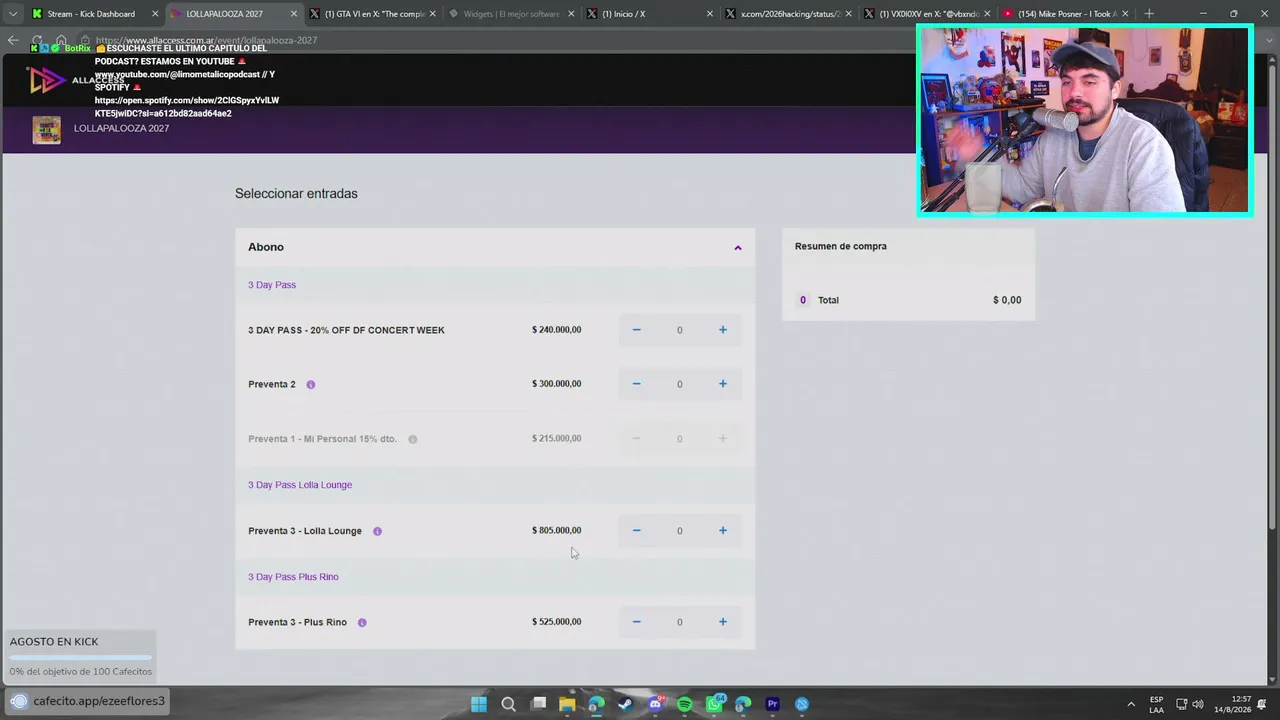1280x720 pixels.
Task: Switch to the GTA VI en X tab
Action: click(x=374, y=14)
